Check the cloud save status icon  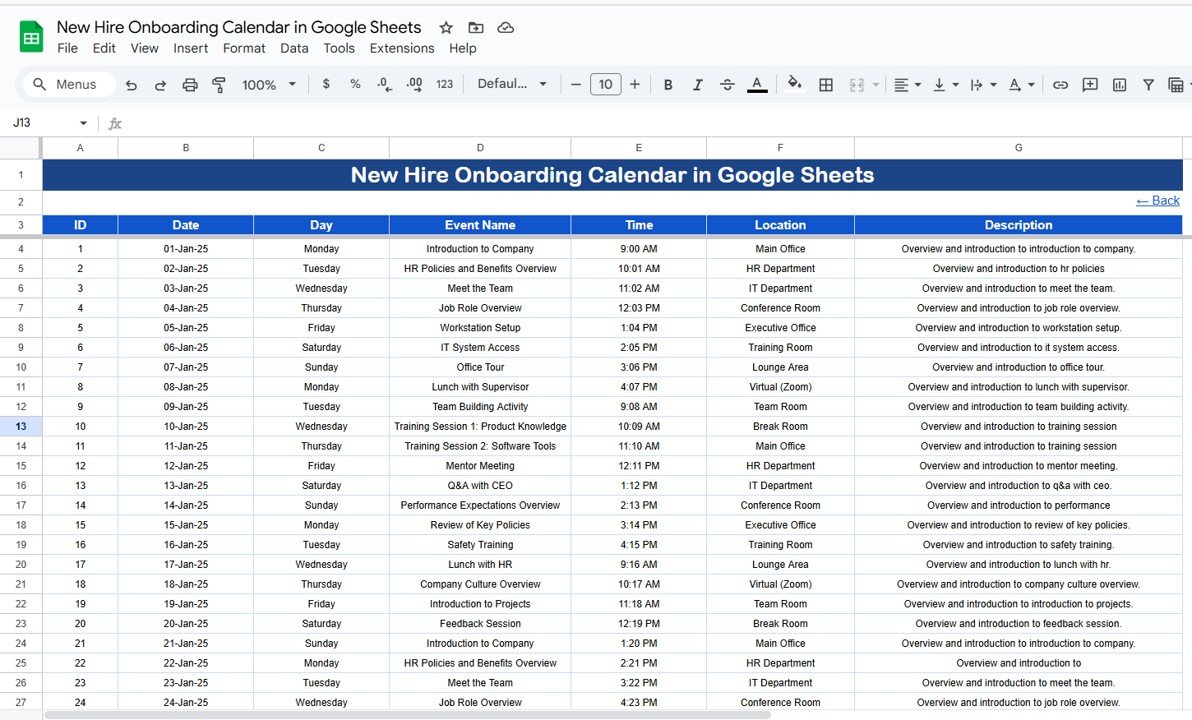(506, 28)
